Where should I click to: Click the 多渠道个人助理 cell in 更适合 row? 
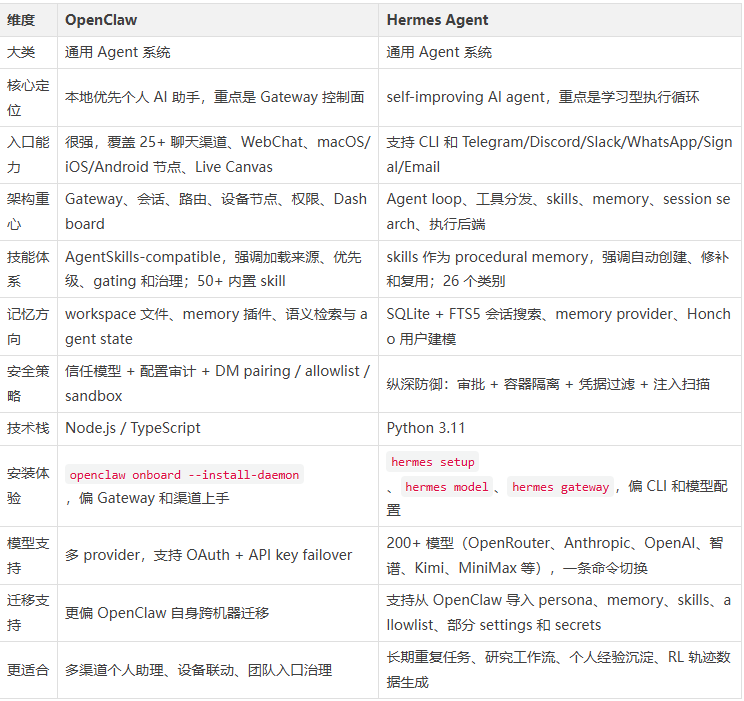click(x=198, y=670)
